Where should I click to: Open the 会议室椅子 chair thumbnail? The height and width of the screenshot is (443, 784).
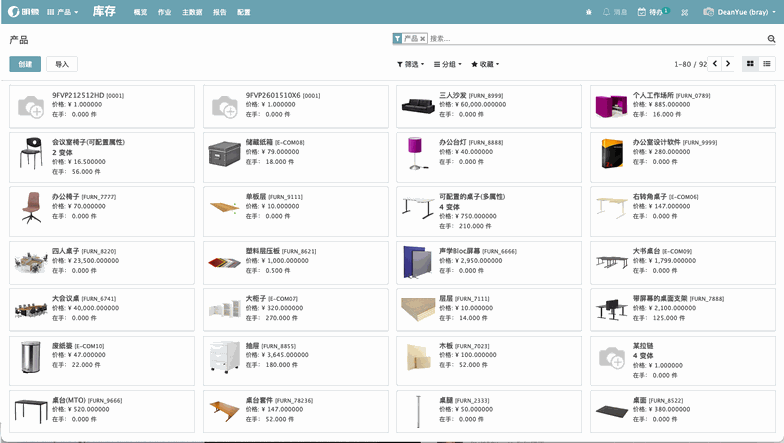(30, 153)
